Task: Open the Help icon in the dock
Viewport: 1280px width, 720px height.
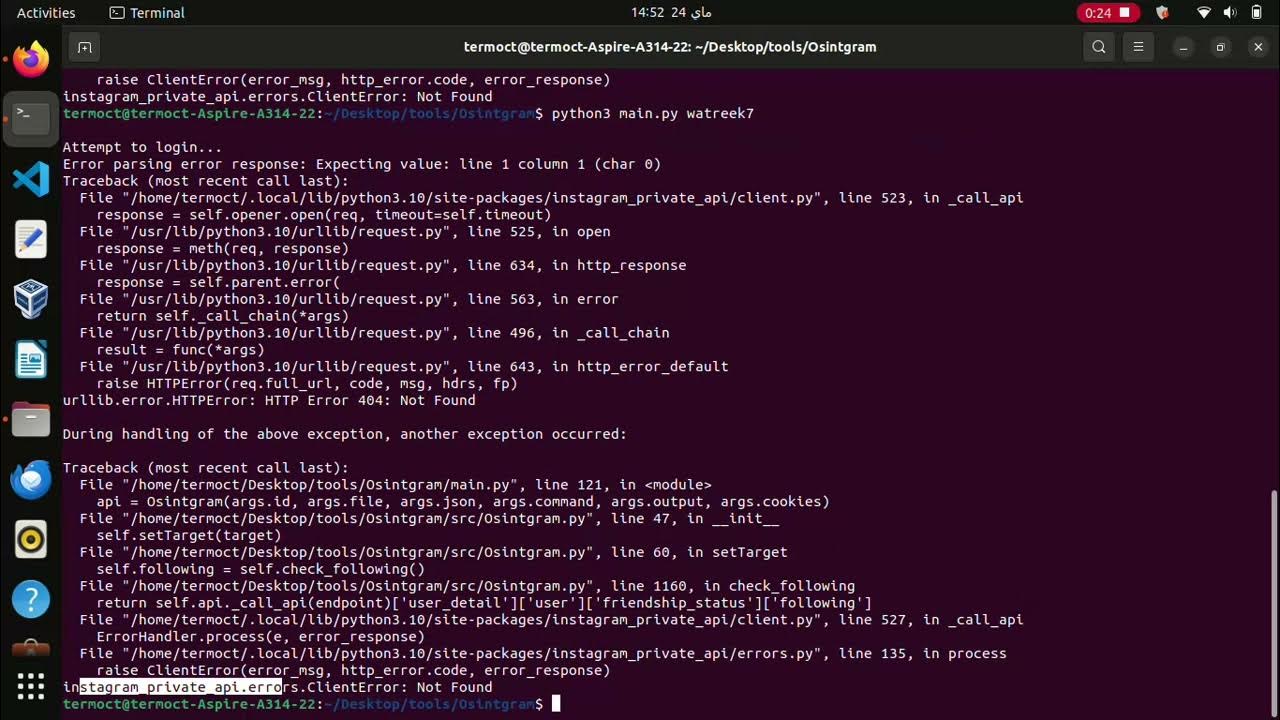Action: (31, 600)
